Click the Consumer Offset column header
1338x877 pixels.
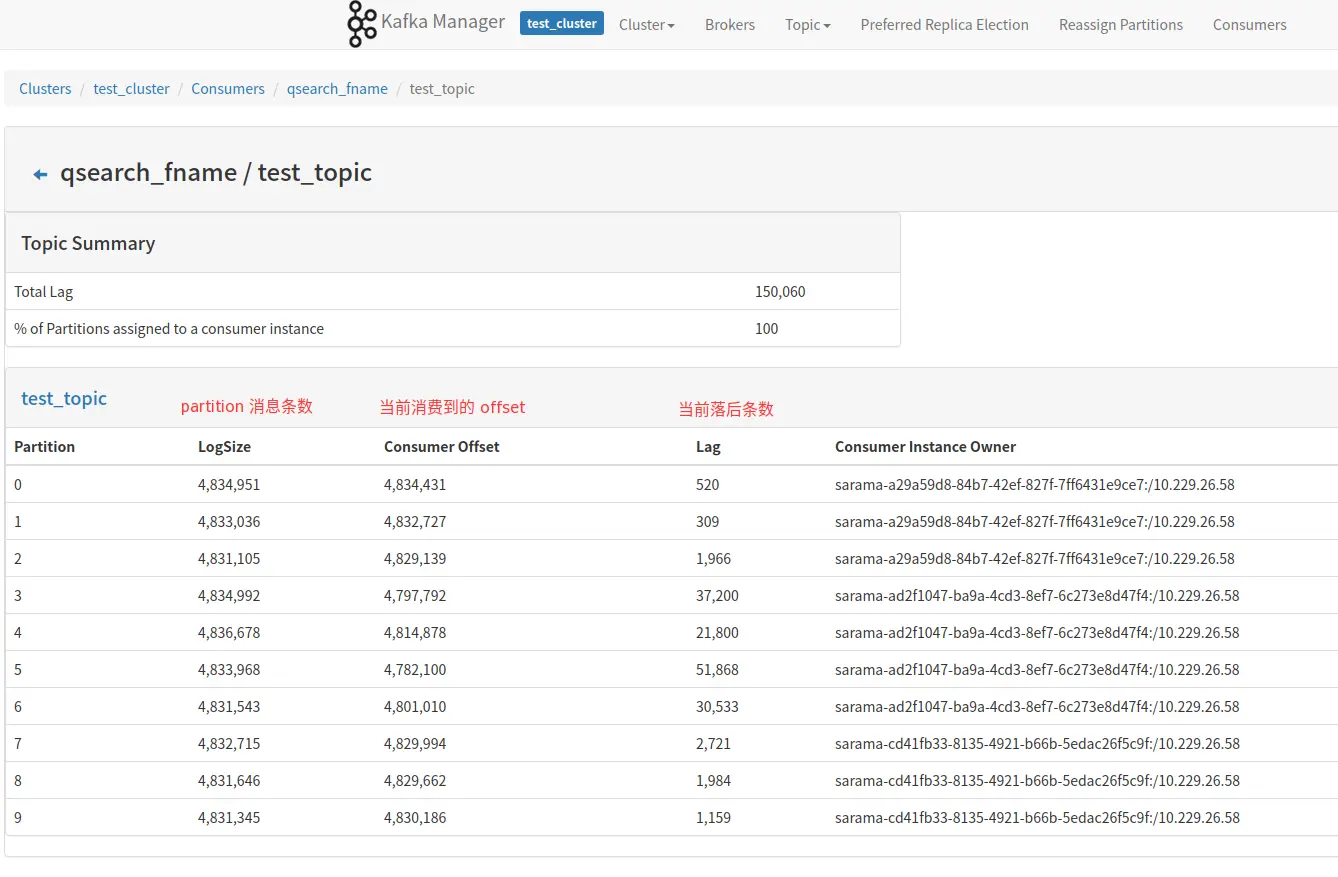pyautogui.click(x=441, y=447)
